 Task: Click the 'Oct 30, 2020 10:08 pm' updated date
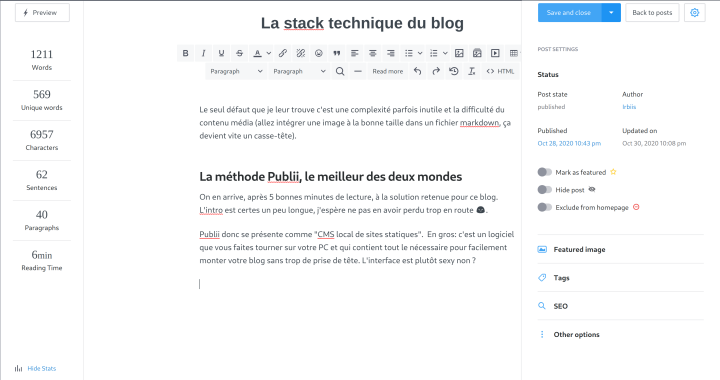(x=654, y=143)
